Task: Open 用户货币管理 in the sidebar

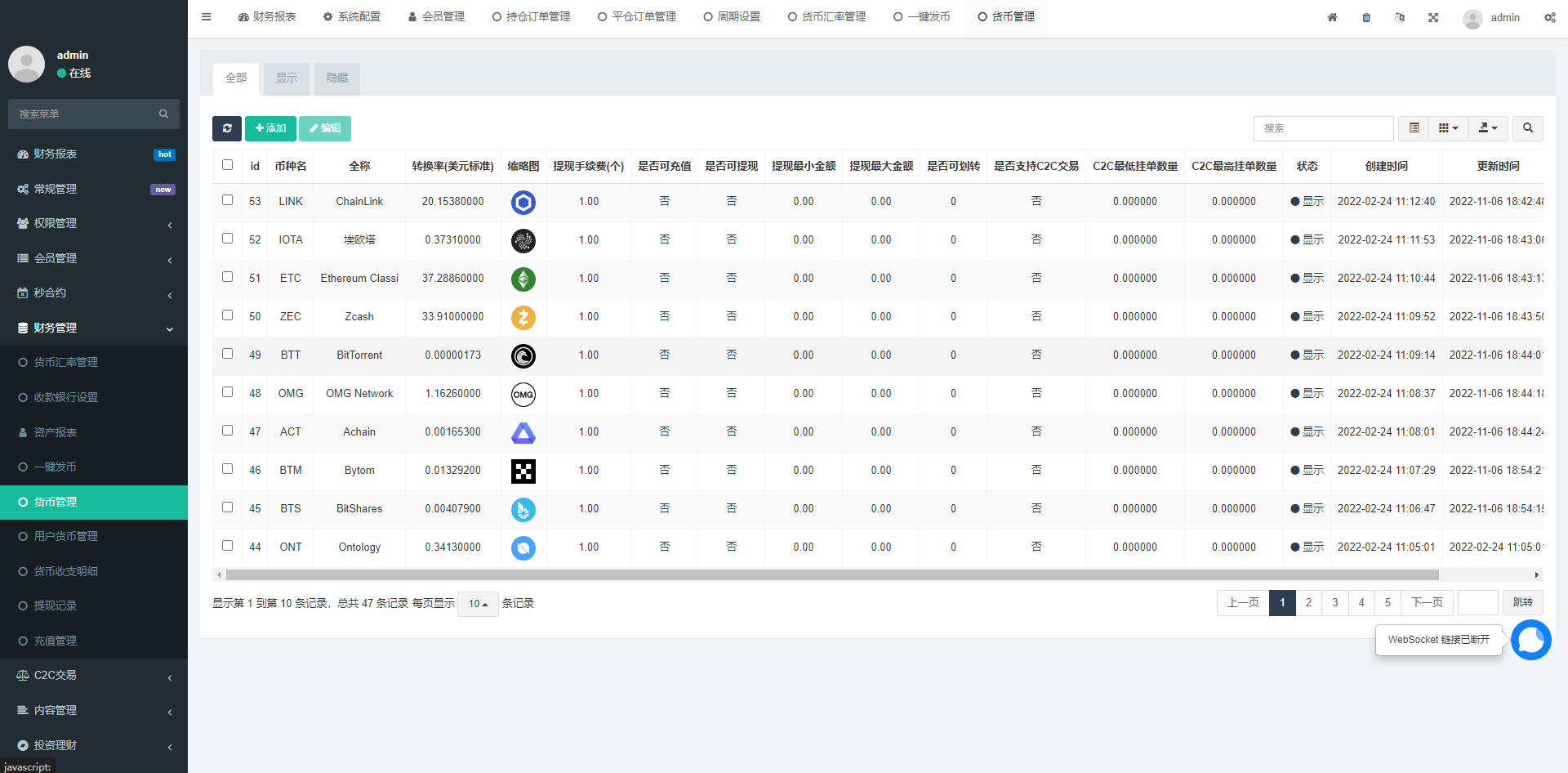Action: [x=66, y=536]
